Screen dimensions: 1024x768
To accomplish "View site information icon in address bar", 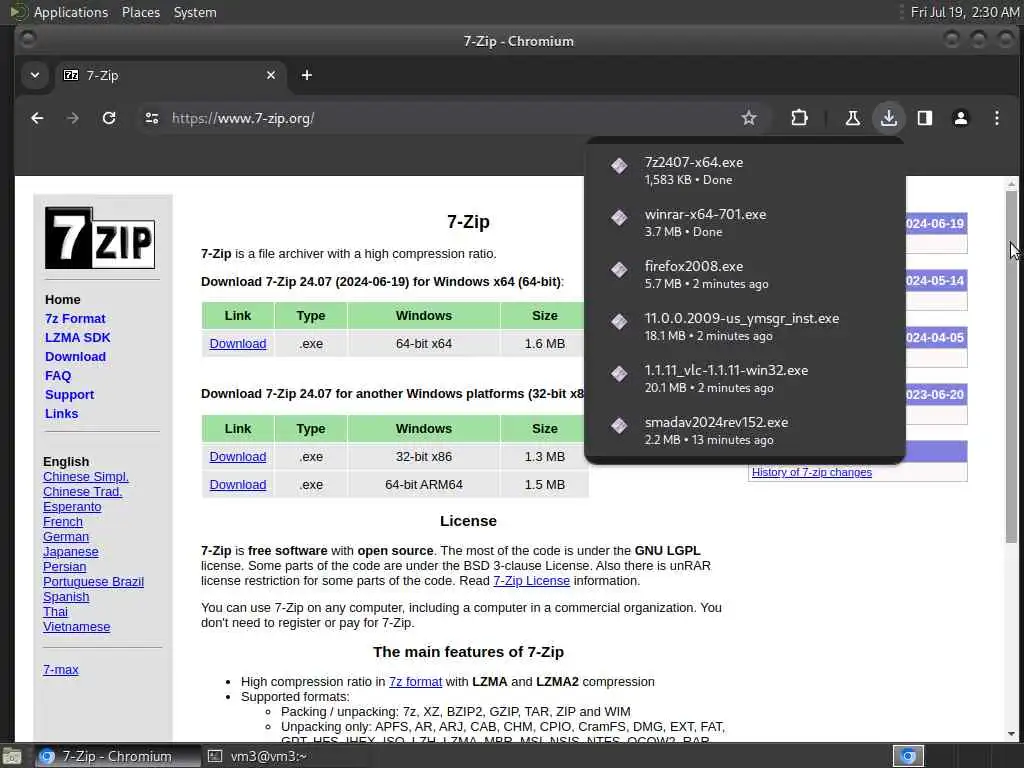I will click(x=152, y=118).
